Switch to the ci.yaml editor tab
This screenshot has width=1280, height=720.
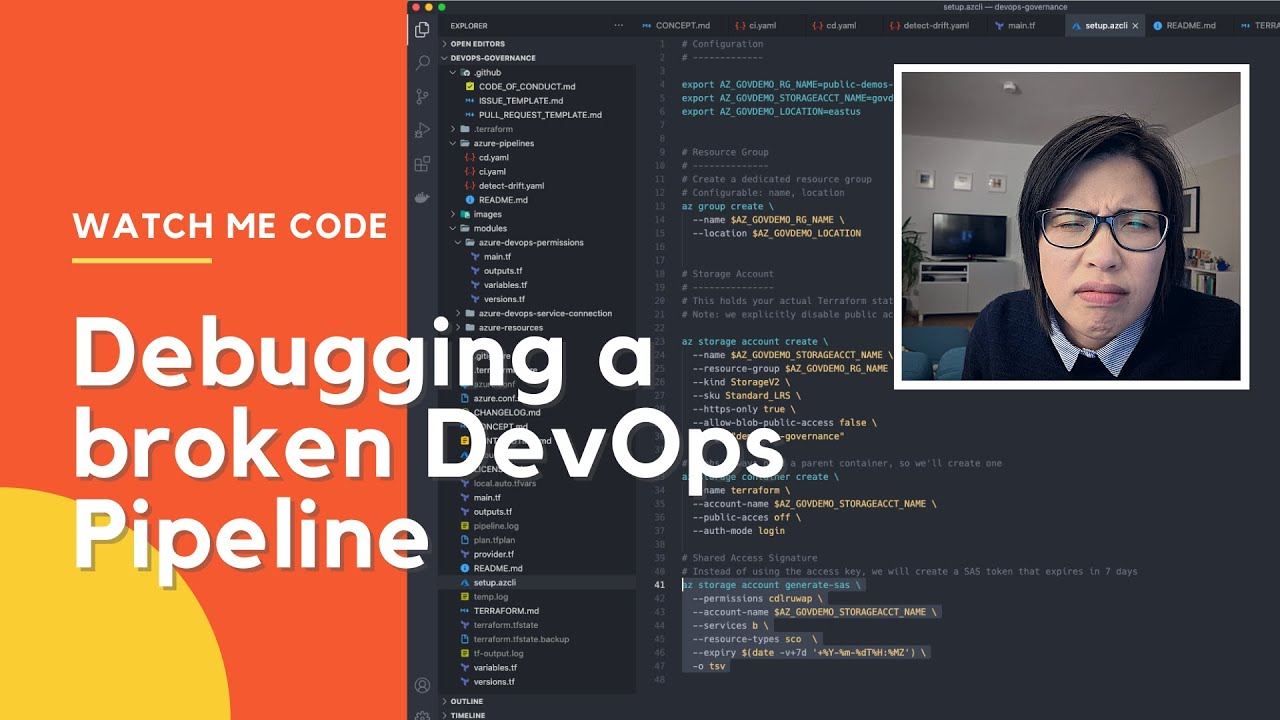point(755,26)
